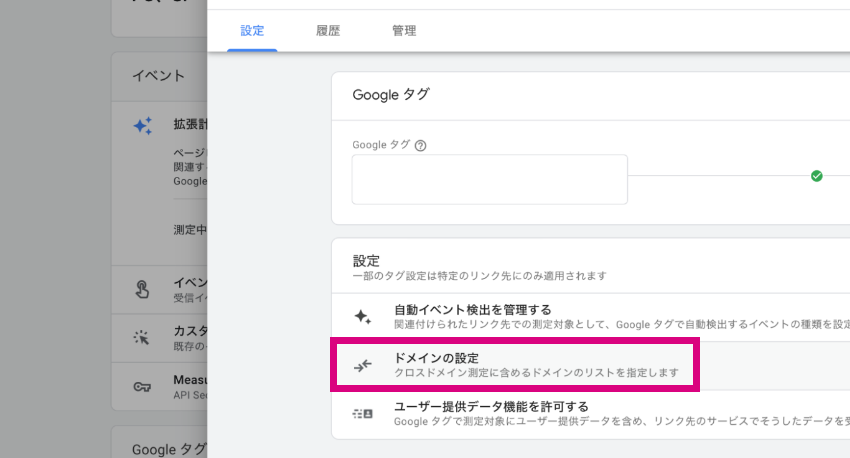Click the touch hand icon in background event list
Viewport: 850px width, 458px height.
tap(142, 289)
